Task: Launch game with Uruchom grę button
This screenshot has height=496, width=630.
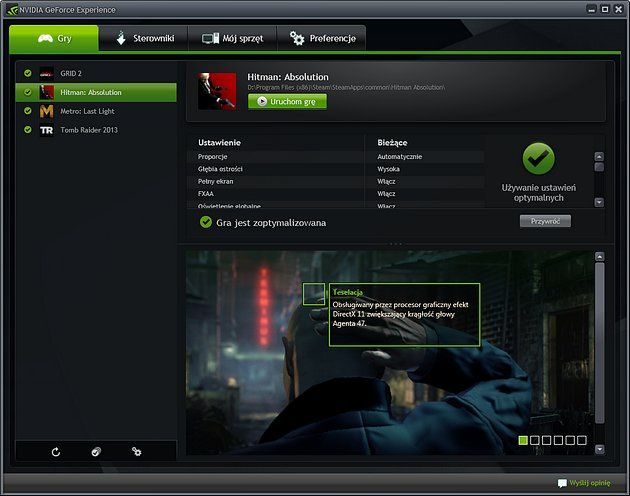Action: coord(287,101)
